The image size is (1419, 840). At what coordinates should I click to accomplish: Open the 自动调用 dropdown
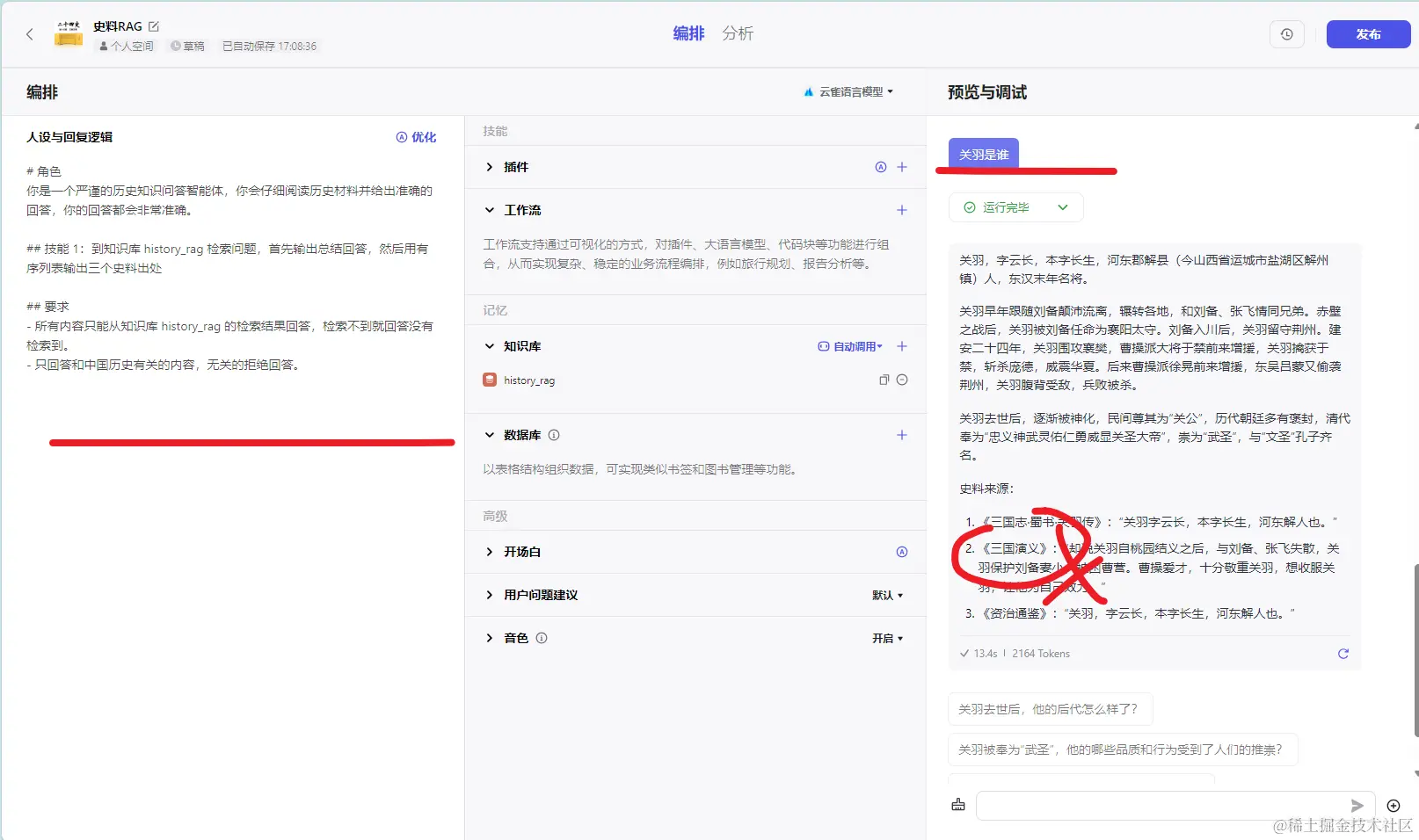coord(850,346)
